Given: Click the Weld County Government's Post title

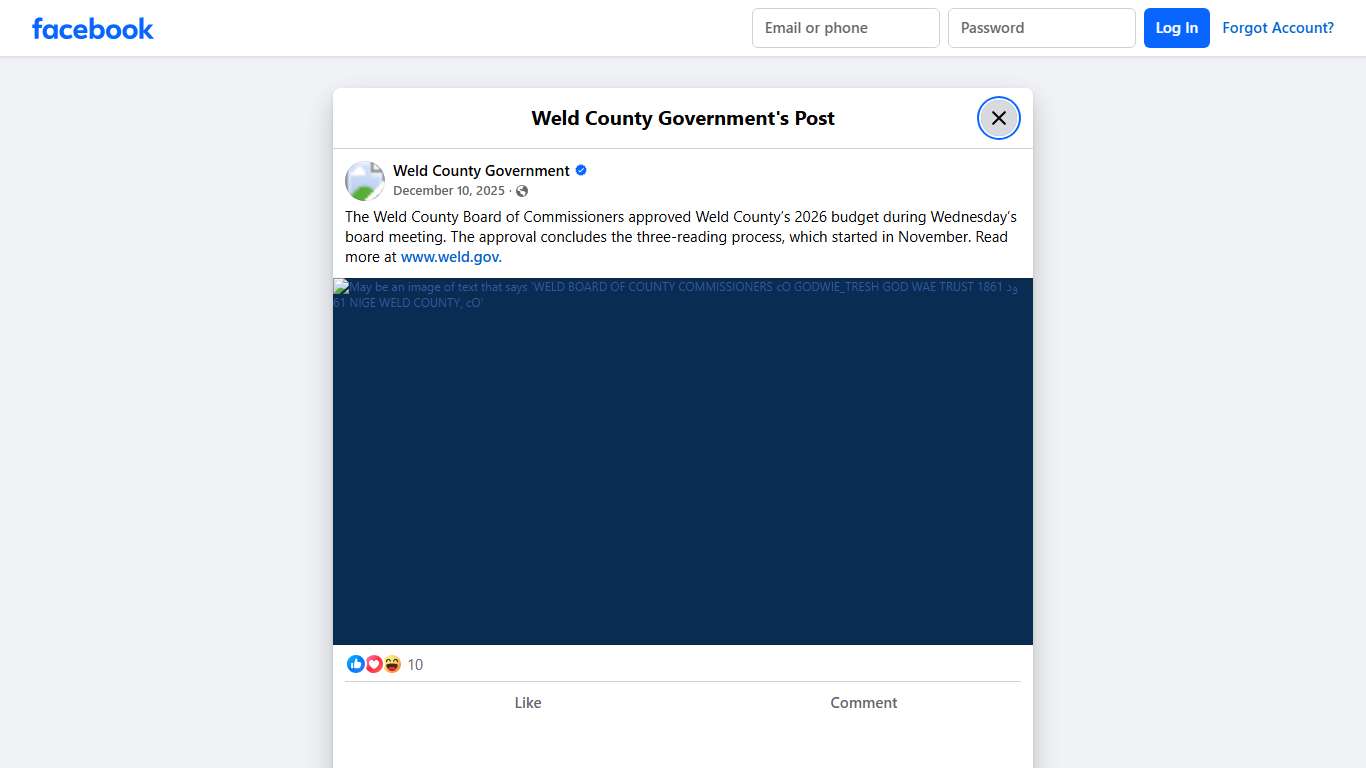Looking at the screenshot, I should (x=683, y=118).
